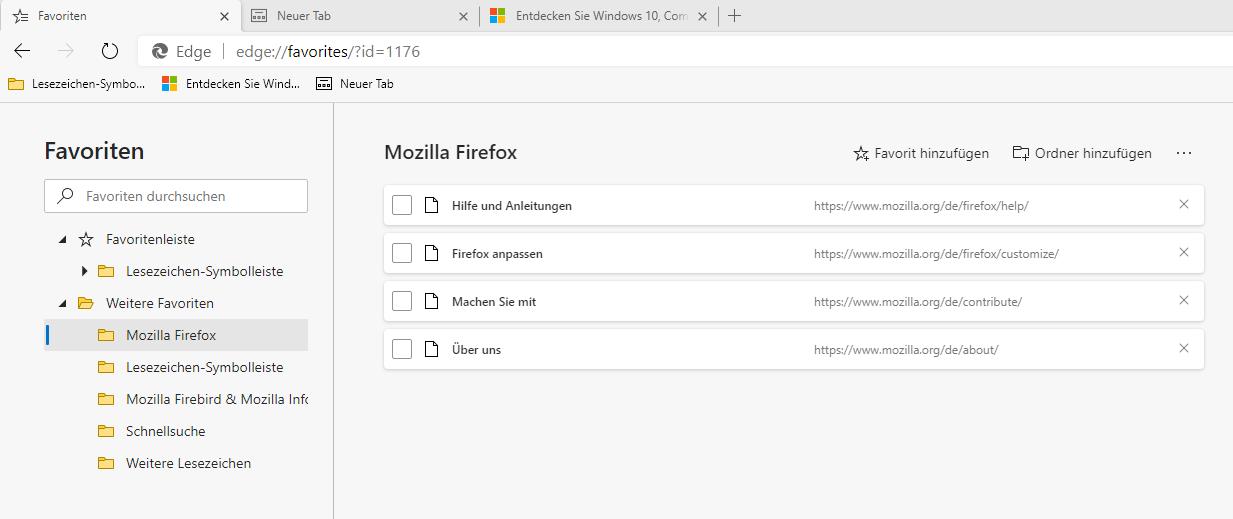Expand the Lesezeichen-Symbolleiste subfolder arrow
Screen dimensions: 1233x519
coord(84,271)
